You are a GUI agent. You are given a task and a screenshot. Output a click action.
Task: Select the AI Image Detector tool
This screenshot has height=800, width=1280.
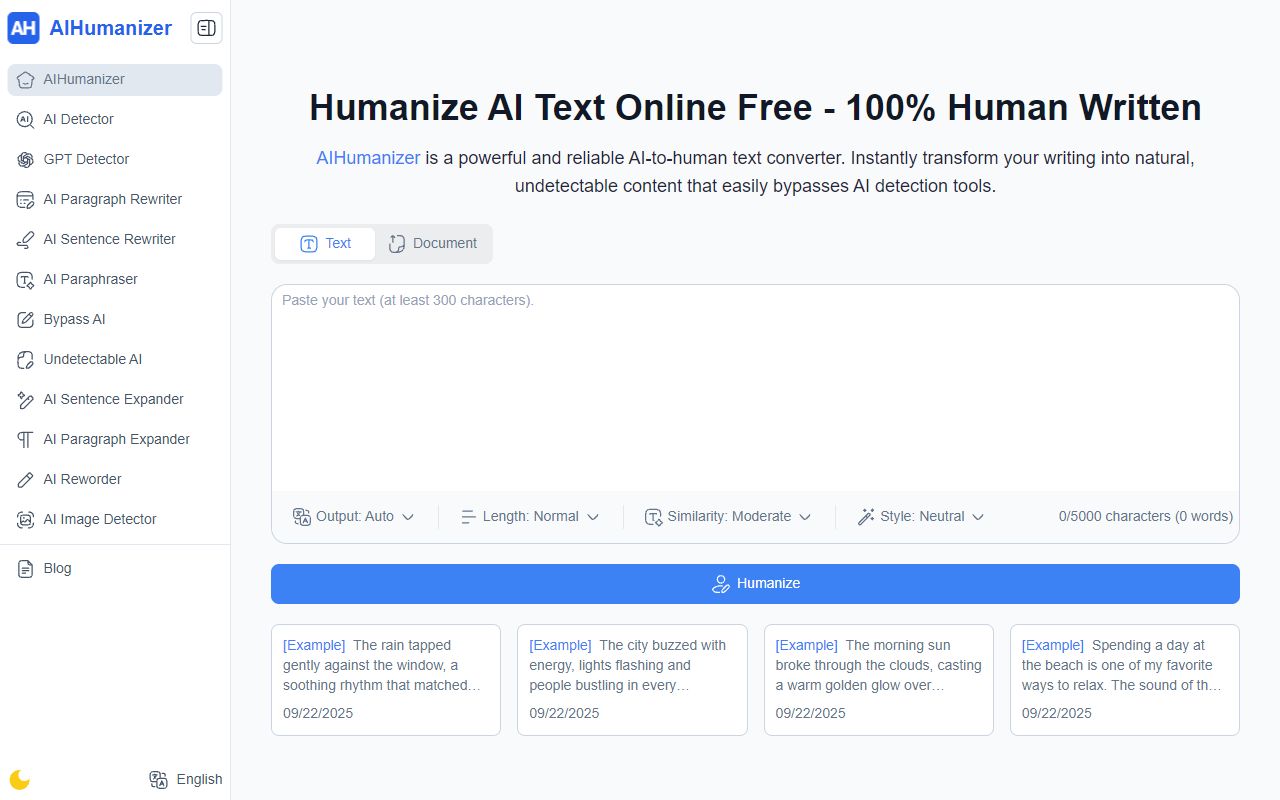(x=100, y=519)
